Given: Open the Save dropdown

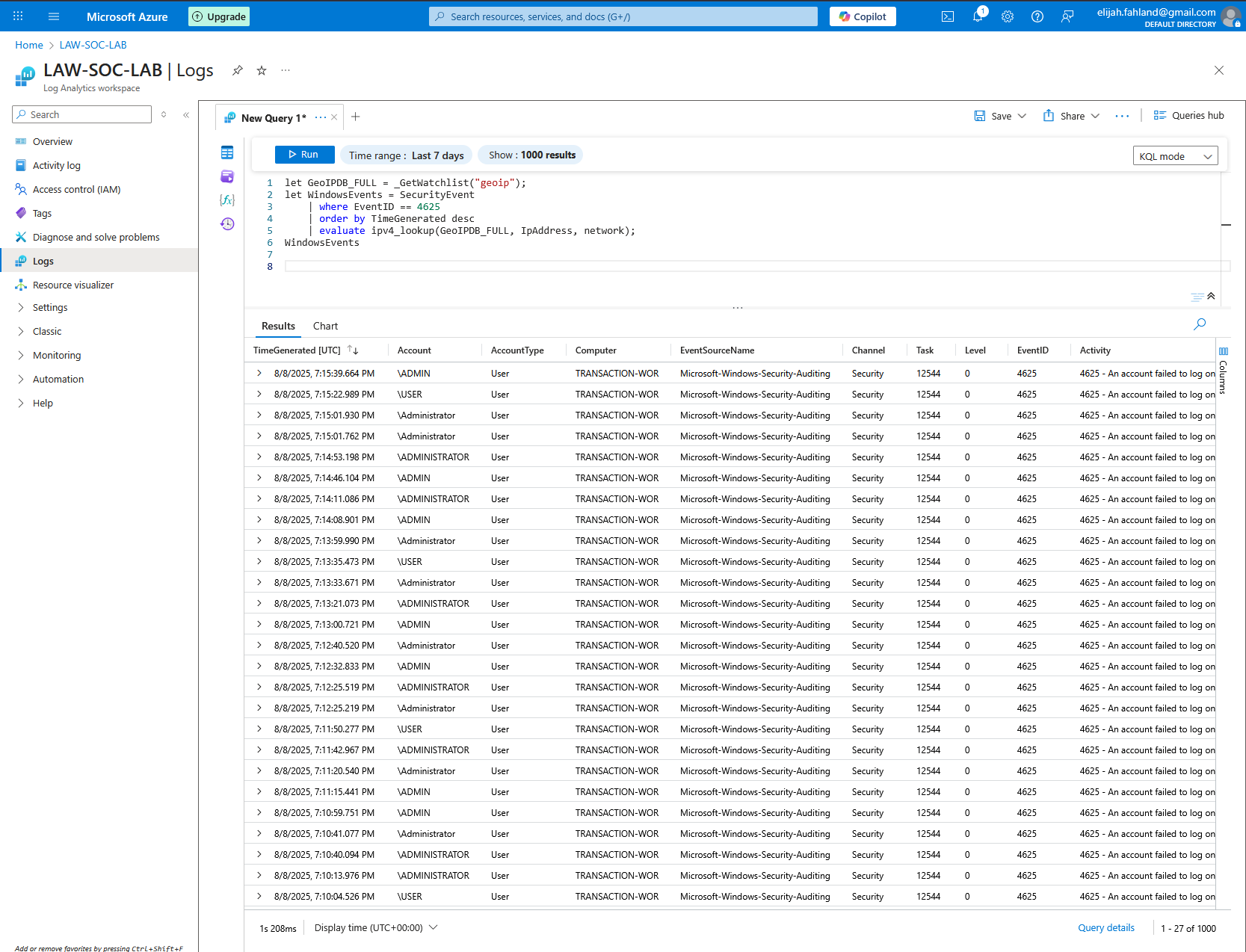Looking at the screenshot, I should pos(1000,116).
